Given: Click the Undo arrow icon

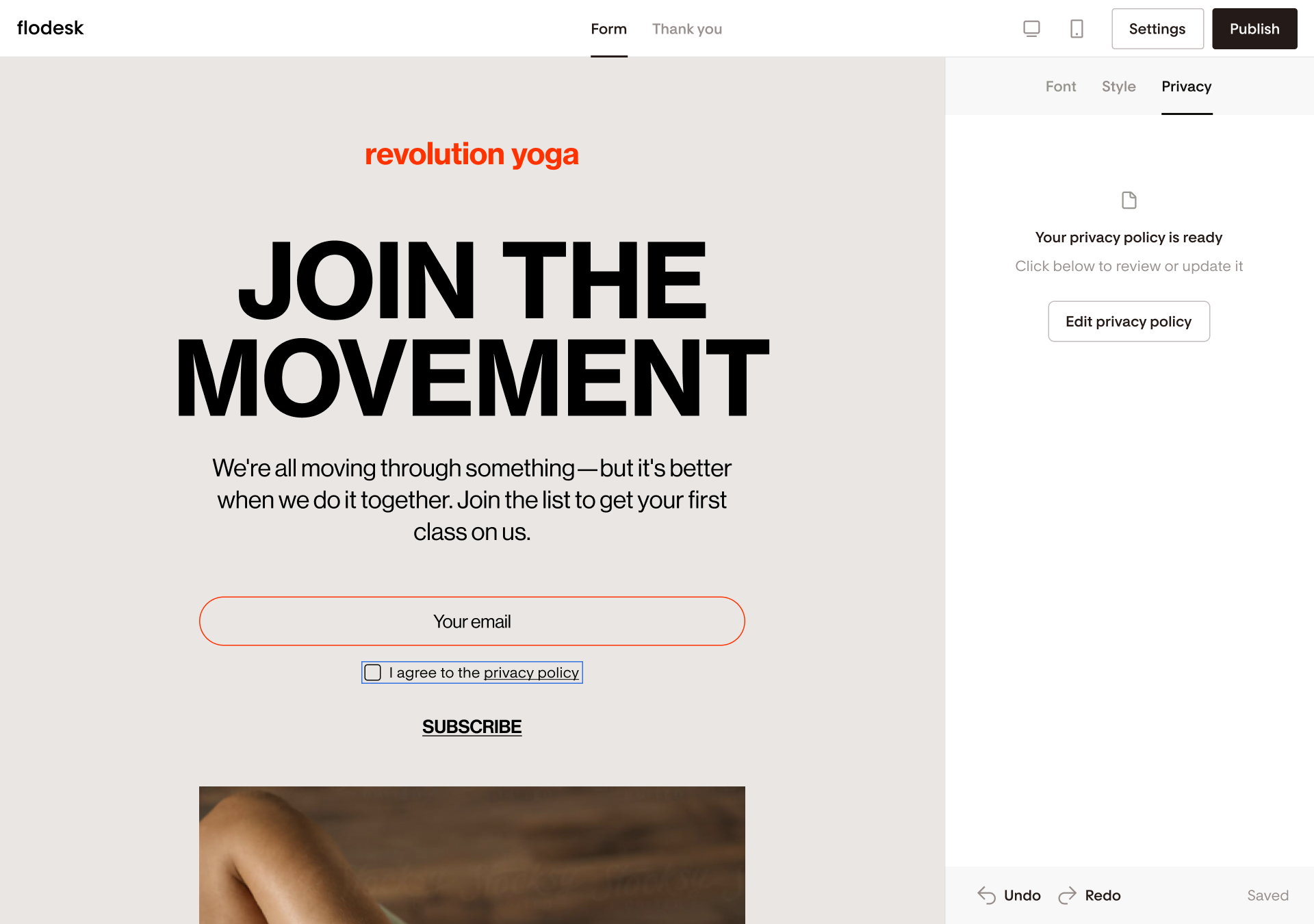Looking at the screenshot, I should [x=987, y=895].
